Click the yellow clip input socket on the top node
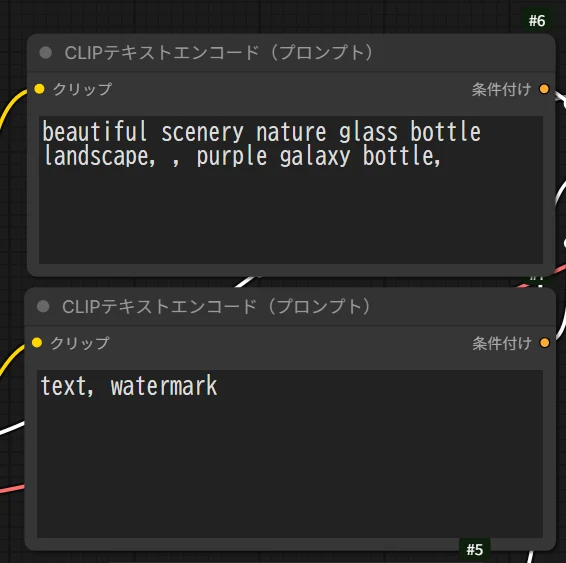 (39, 89)
